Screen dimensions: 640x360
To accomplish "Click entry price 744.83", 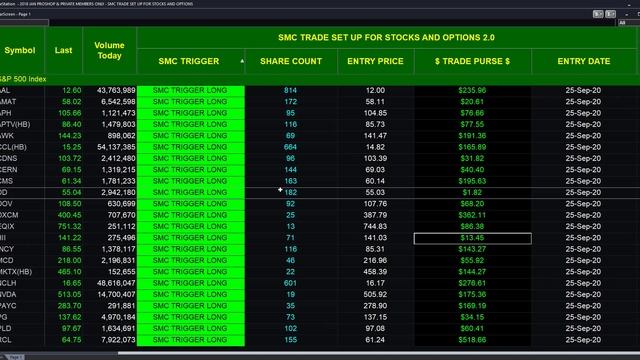I will pyautogui.click(x=375, y=227).
